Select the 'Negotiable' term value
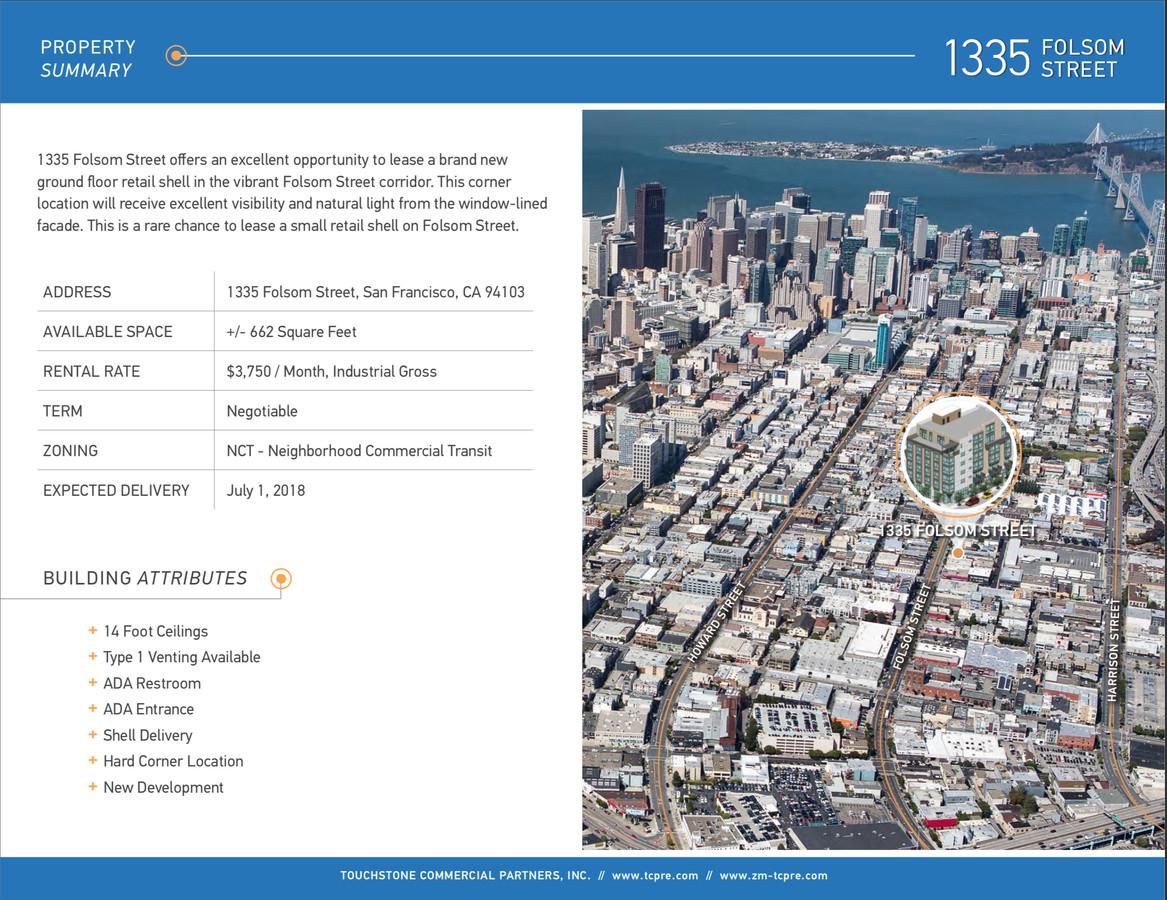The image size is (1167, 900). [x=262, y=411]
